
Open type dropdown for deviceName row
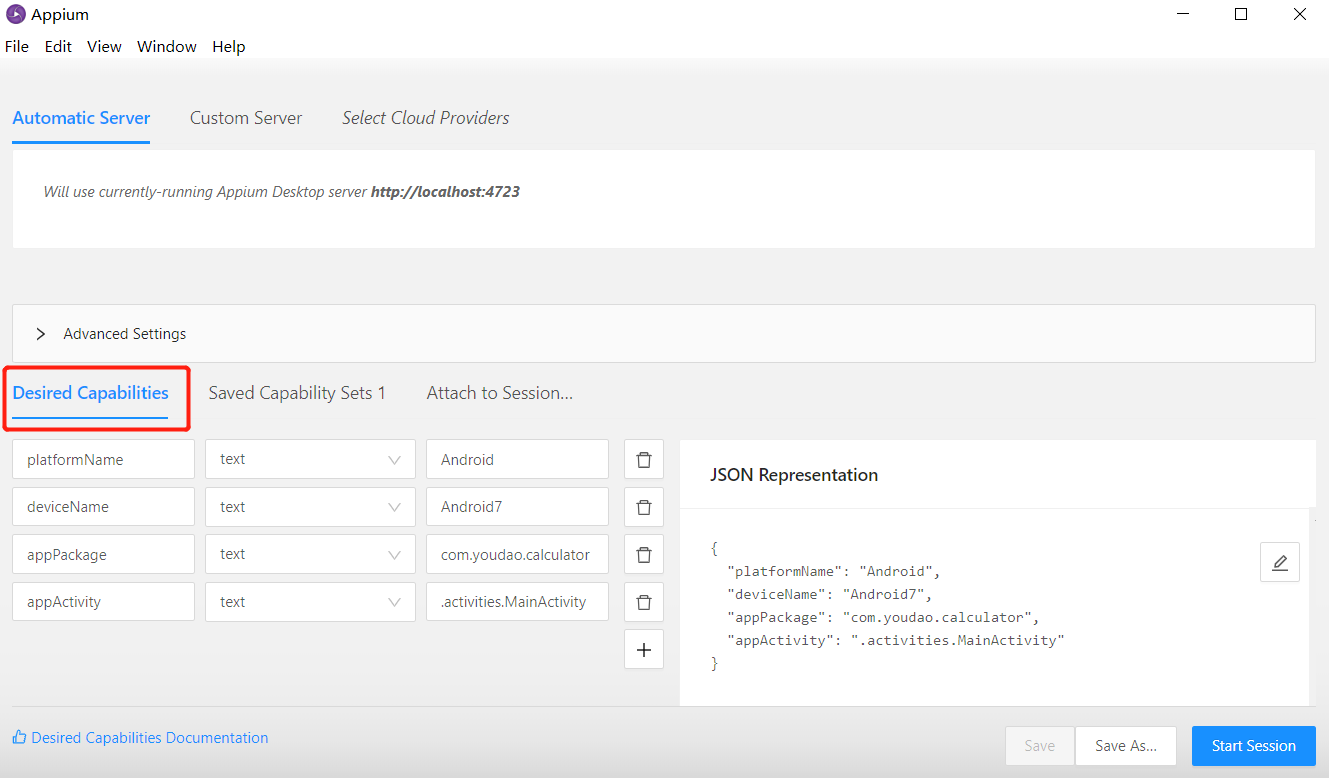(310, 507)
